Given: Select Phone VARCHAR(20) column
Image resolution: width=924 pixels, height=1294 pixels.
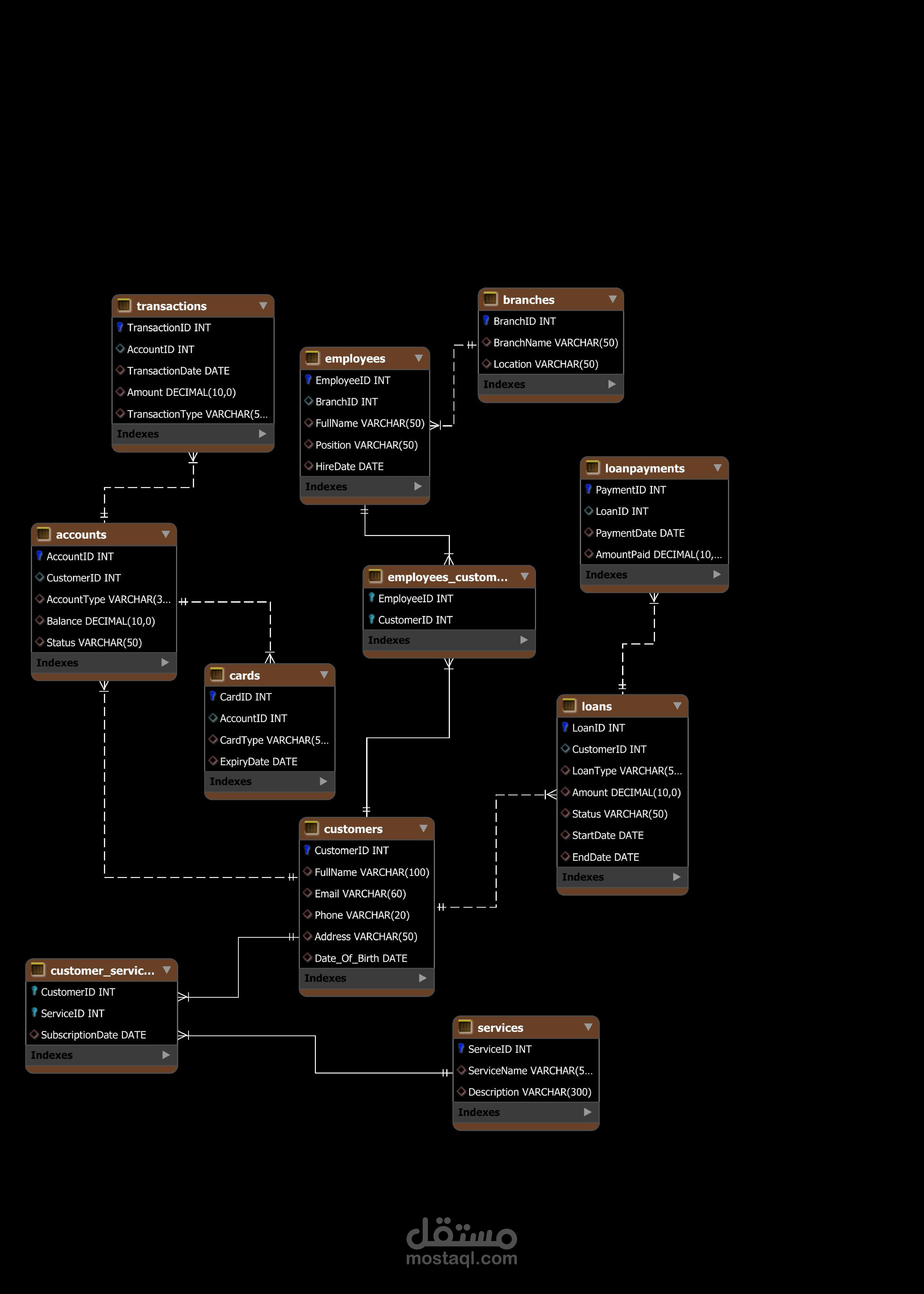Looking at the screenshot, I should coord(367,915).
